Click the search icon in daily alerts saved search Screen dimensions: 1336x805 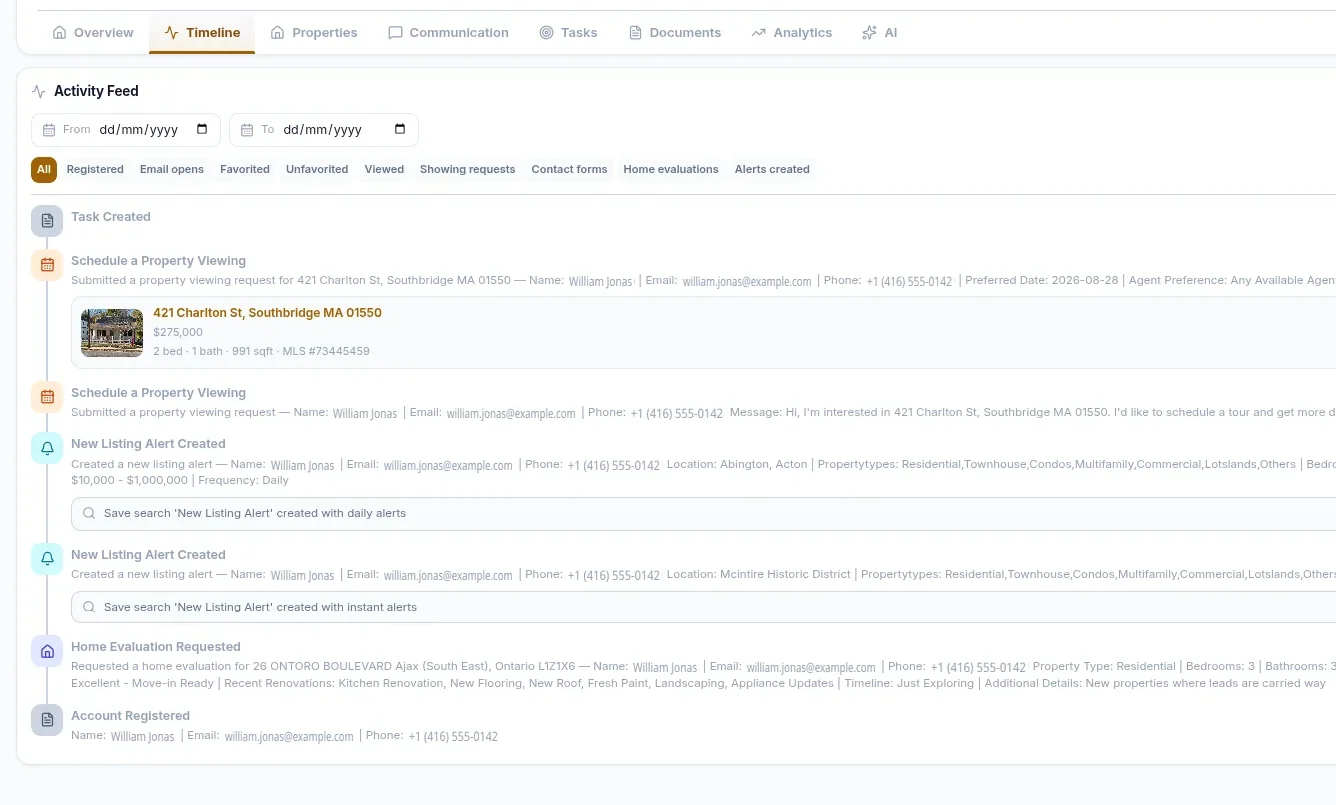pyautogui.click(x=89, y=513)
